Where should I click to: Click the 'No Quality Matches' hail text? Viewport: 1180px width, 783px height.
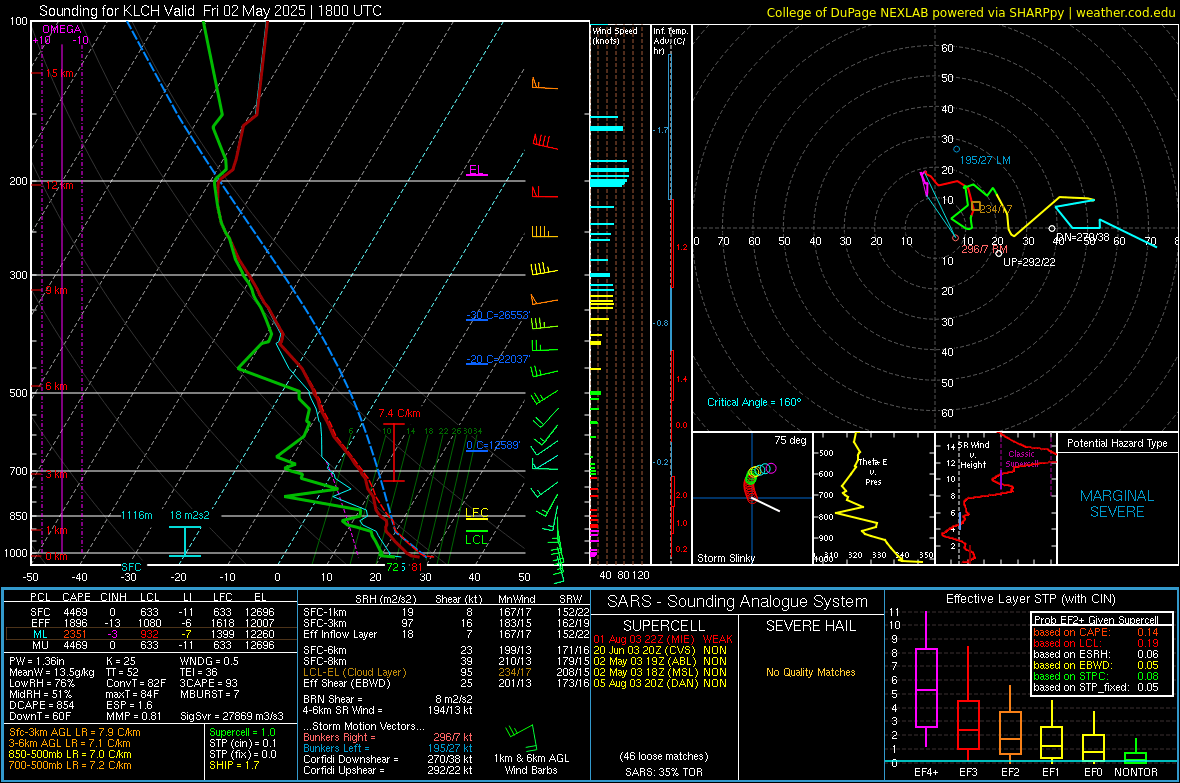coord(810,672)
